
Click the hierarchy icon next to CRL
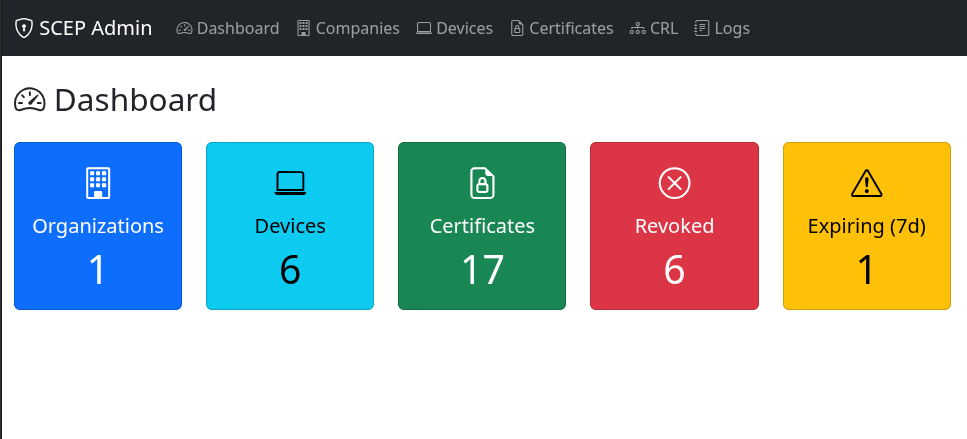(x=637, y=28)
